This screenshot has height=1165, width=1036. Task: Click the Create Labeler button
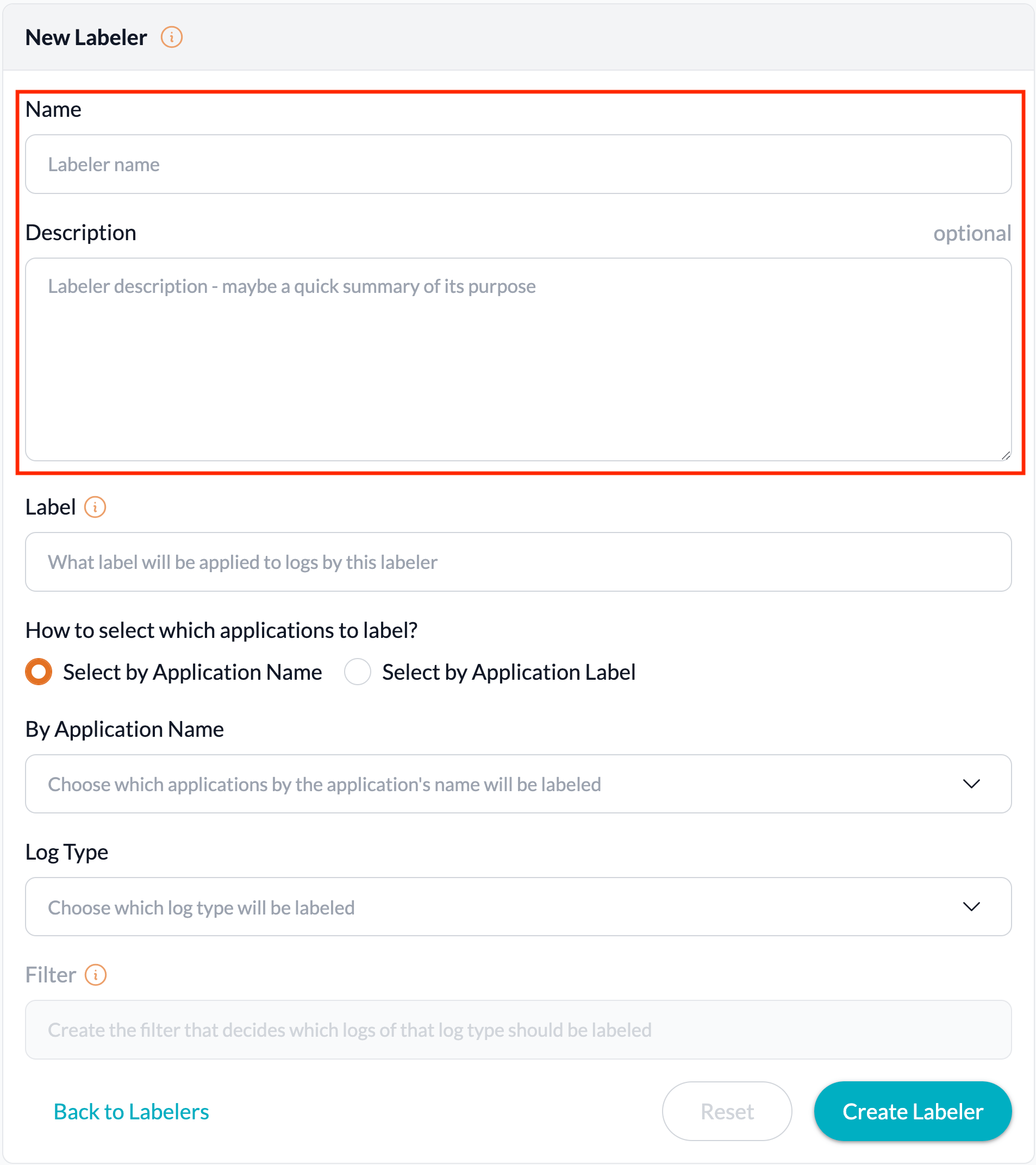912,1111
